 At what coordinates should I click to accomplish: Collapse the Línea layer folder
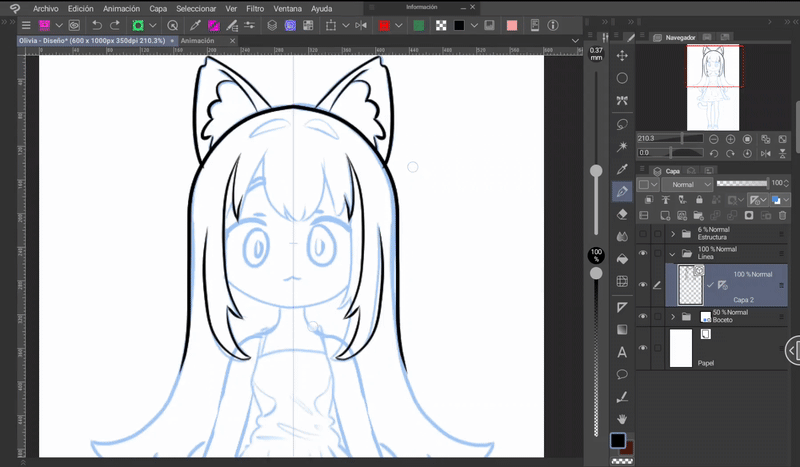(671, 253)
